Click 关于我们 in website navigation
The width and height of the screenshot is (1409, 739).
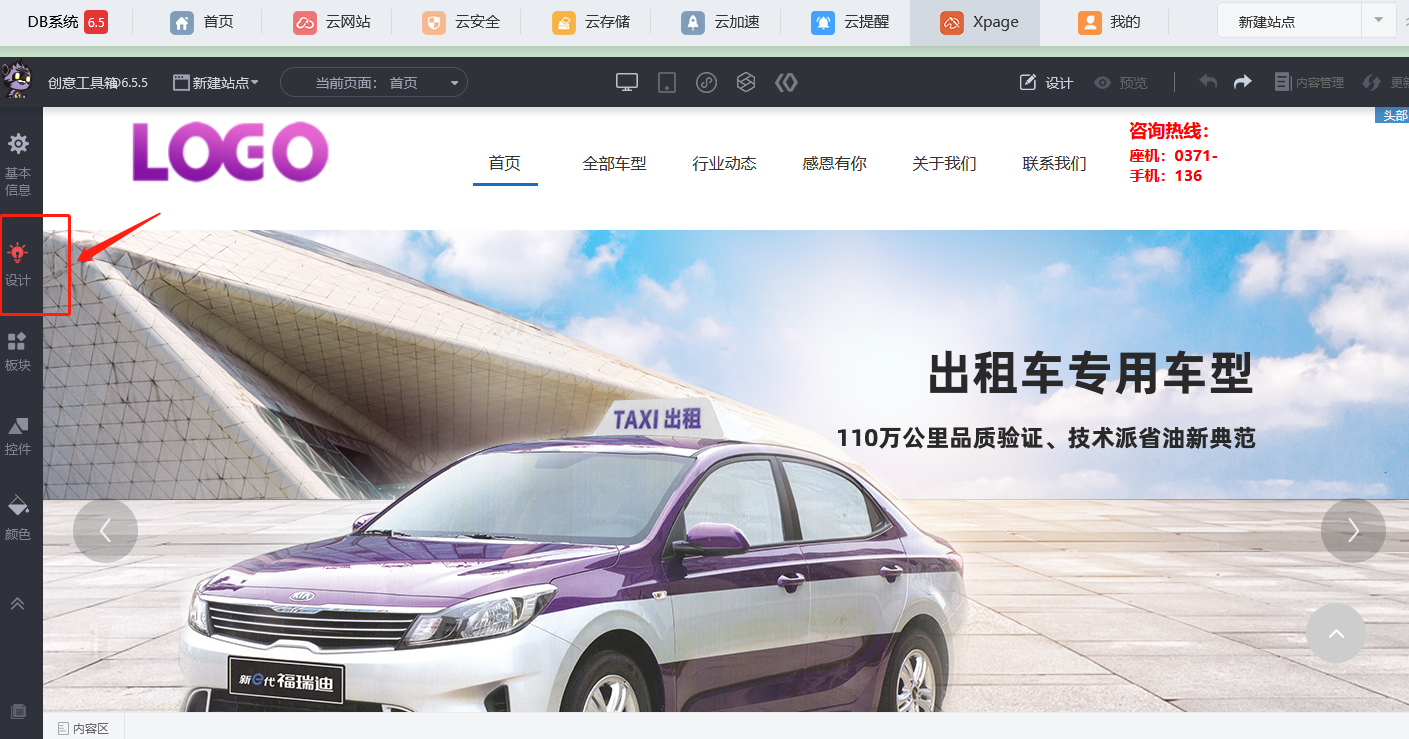click(945, 163)
